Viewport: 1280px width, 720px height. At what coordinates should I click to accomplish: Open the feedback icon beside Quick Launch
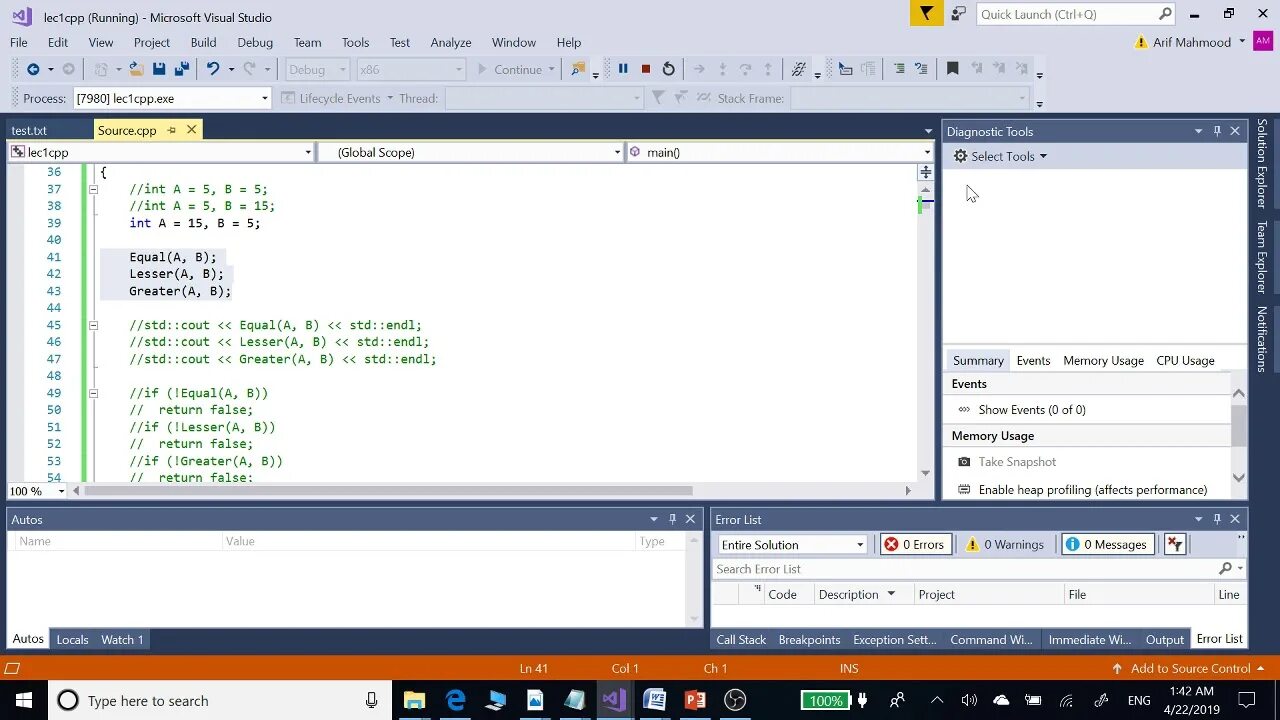click(x=959, y=14)
